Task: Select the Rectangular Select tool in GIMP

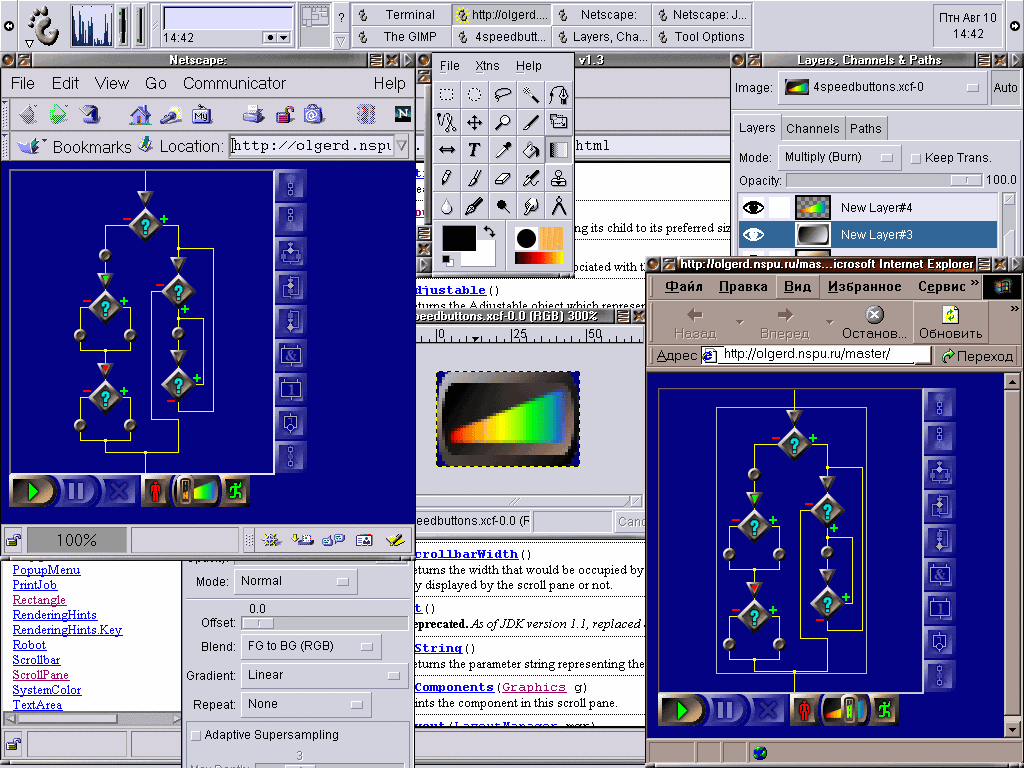Action: 447,95
